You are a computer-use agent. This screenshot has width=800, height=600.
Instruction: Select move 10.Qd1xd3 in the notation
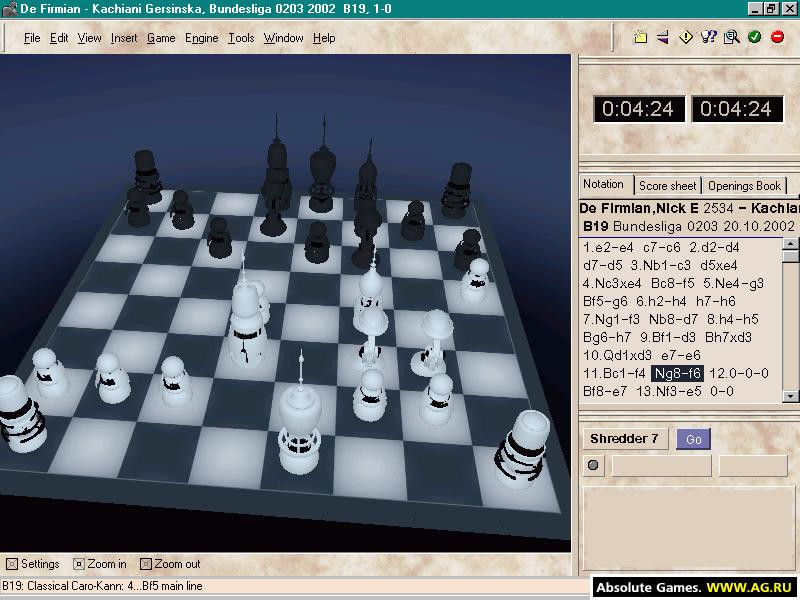[x=617, y=355]
